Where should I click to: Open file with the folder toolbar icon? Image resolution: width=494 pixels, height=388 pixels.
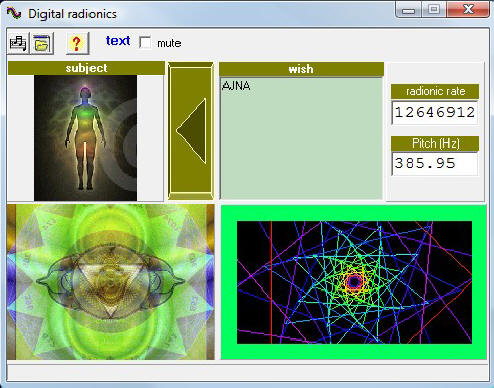click(42, 43)
